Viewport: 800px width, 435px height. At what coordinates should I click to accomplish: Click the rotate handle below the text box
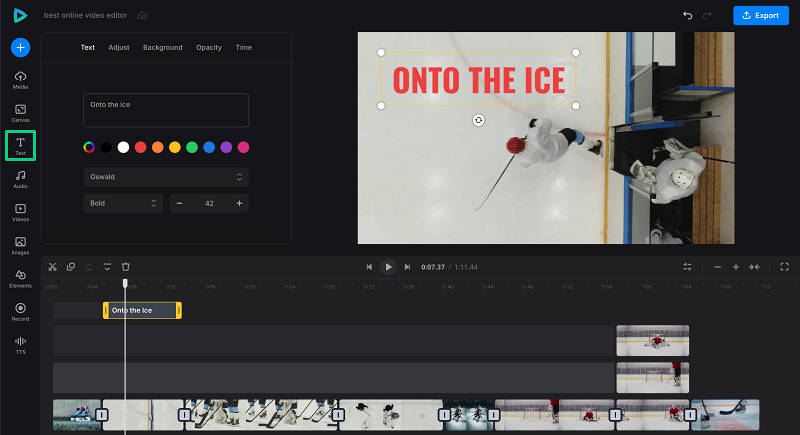tap(478, 120)
